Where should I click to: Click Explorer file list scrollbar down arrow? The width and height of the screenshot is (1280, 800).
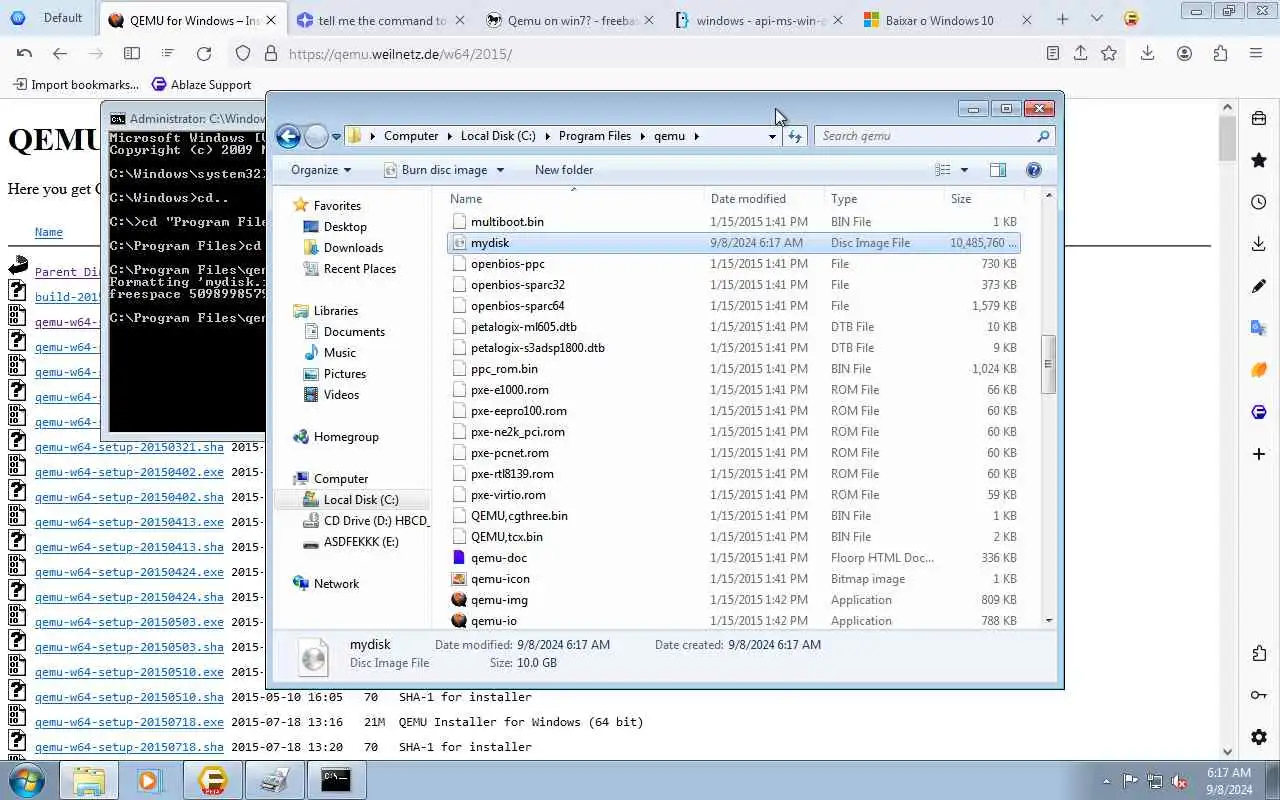pyautogui.click(x=1048, y=621)
